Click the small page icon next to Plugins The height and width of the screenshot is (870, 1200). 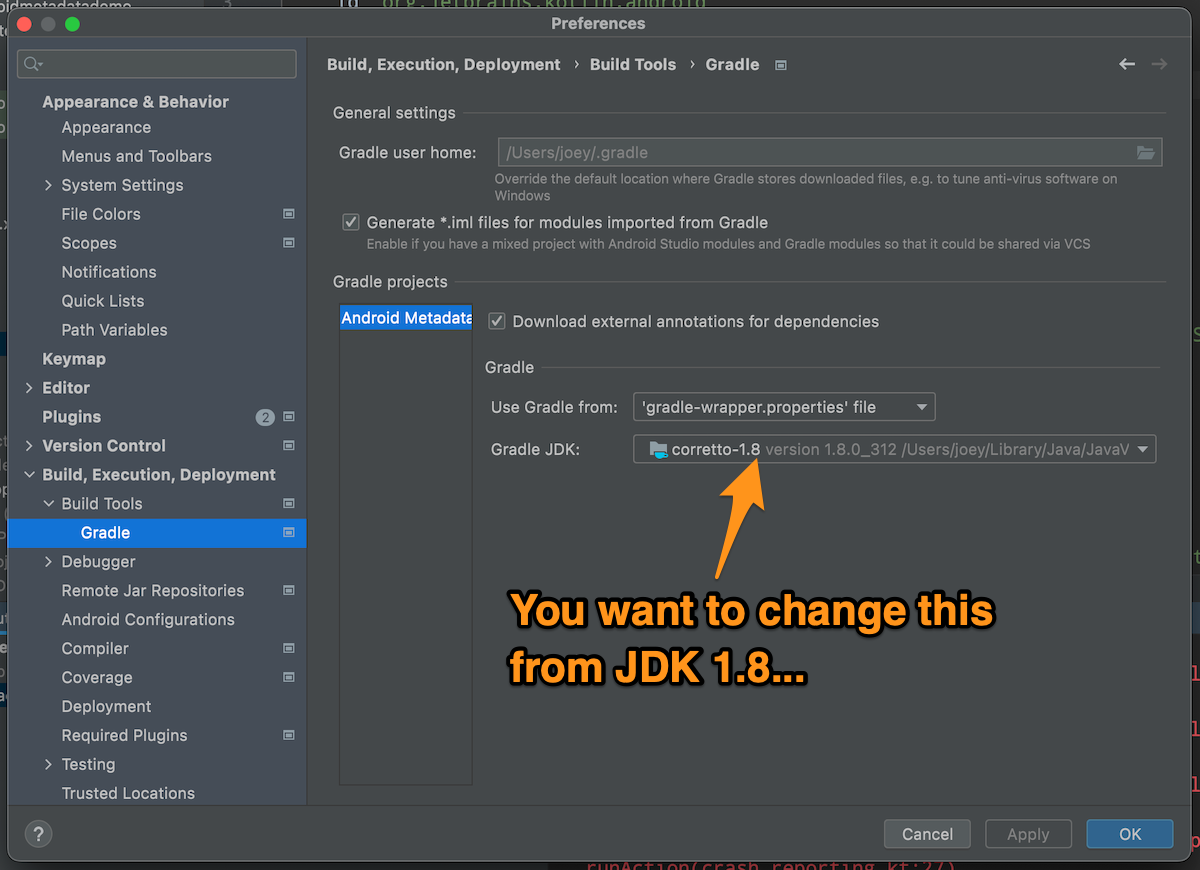click(x=288, y=417)
